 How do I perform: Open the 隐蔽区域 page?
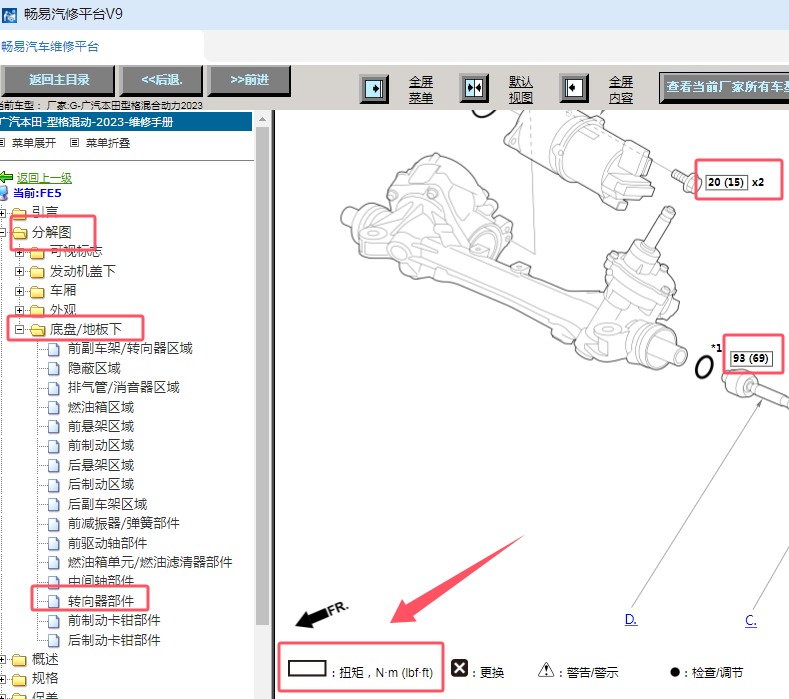pyautogui.click(x=94, y=368)
